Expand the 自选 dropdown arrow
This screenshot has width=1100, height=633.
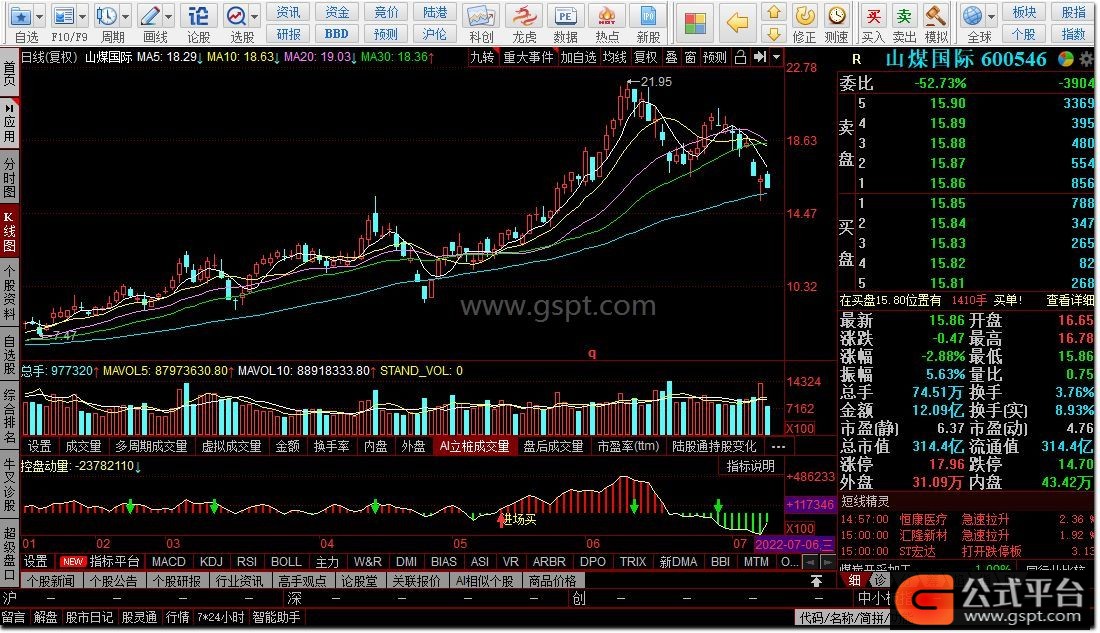point(39,16)
